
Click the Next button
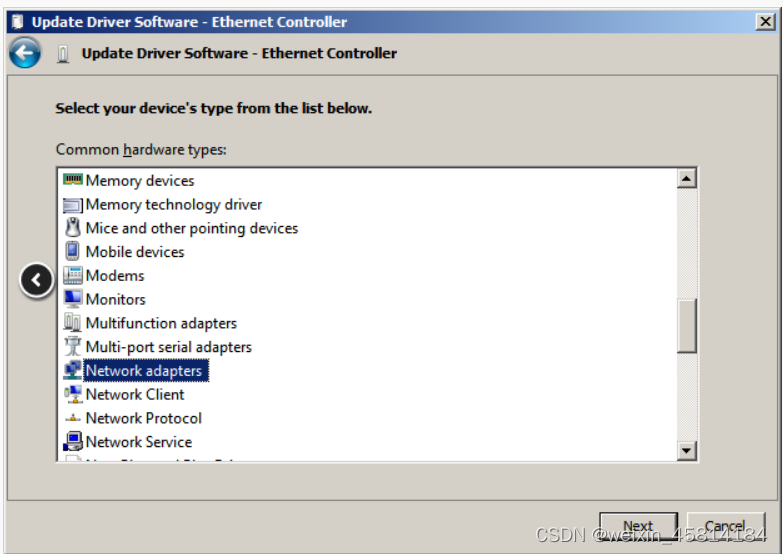click(x=638, y=526)
